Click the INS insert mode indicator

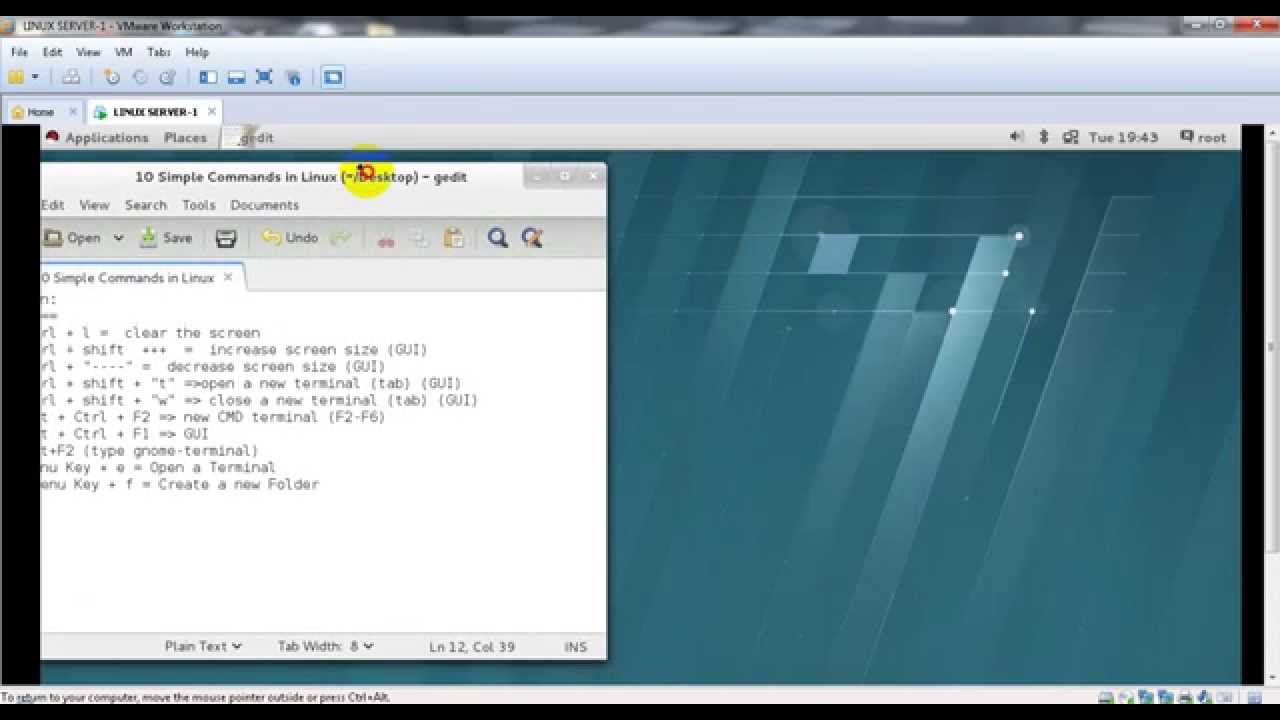click(575, 647)
